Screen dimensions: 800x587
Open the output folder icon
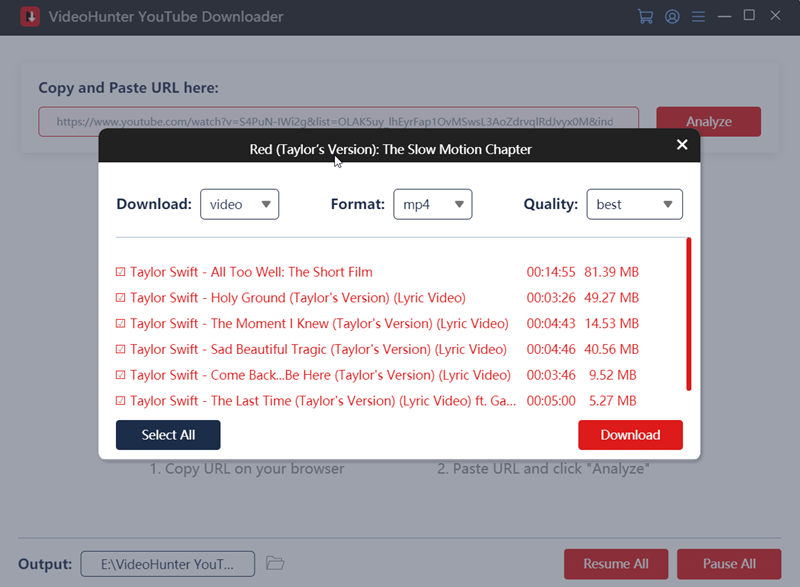click(276, 563)
